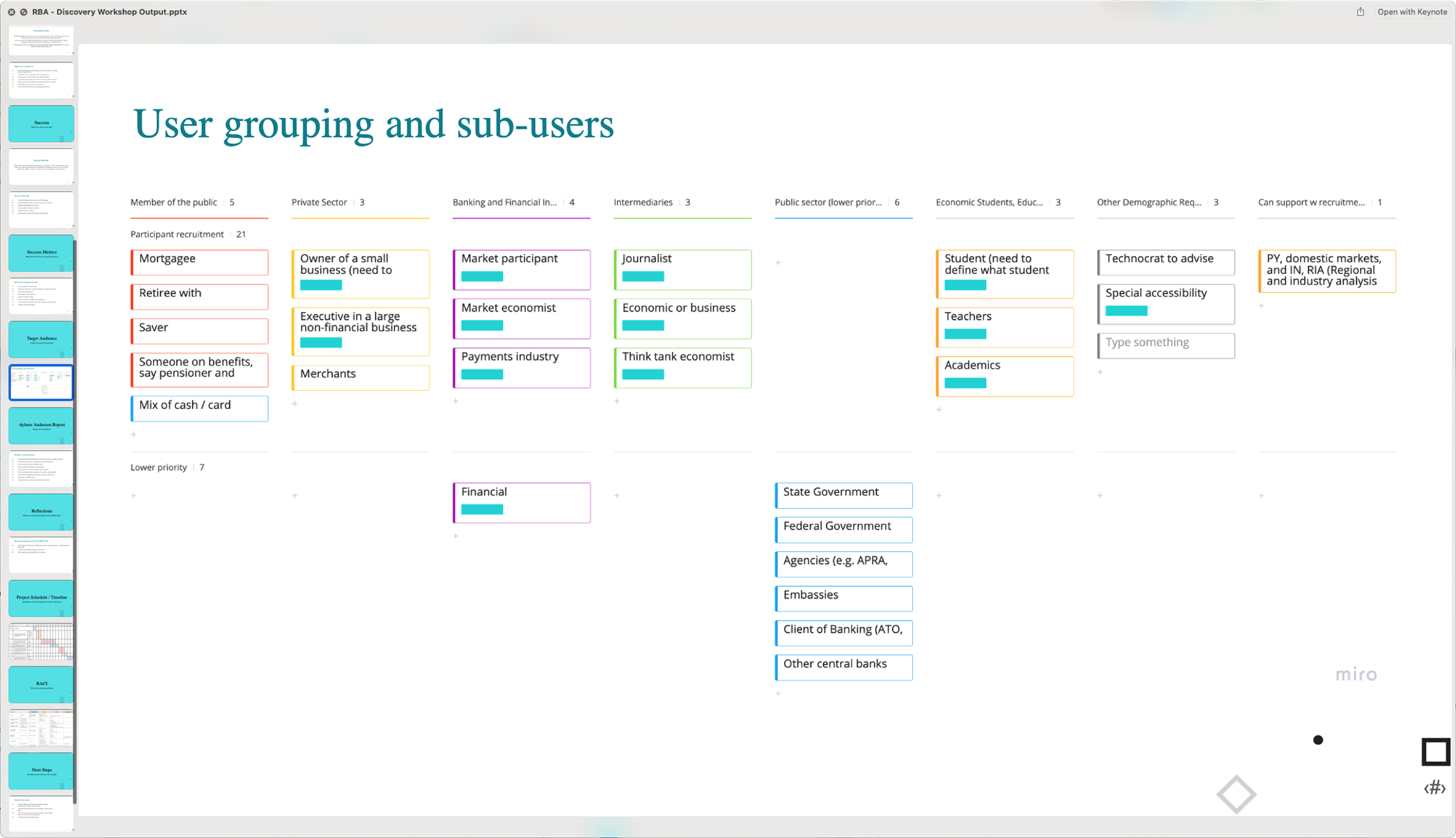Viewport: 1456px width, 838px height.
Task: Click the diamond shape icon on slide
Action: [x=1236, y=794]
